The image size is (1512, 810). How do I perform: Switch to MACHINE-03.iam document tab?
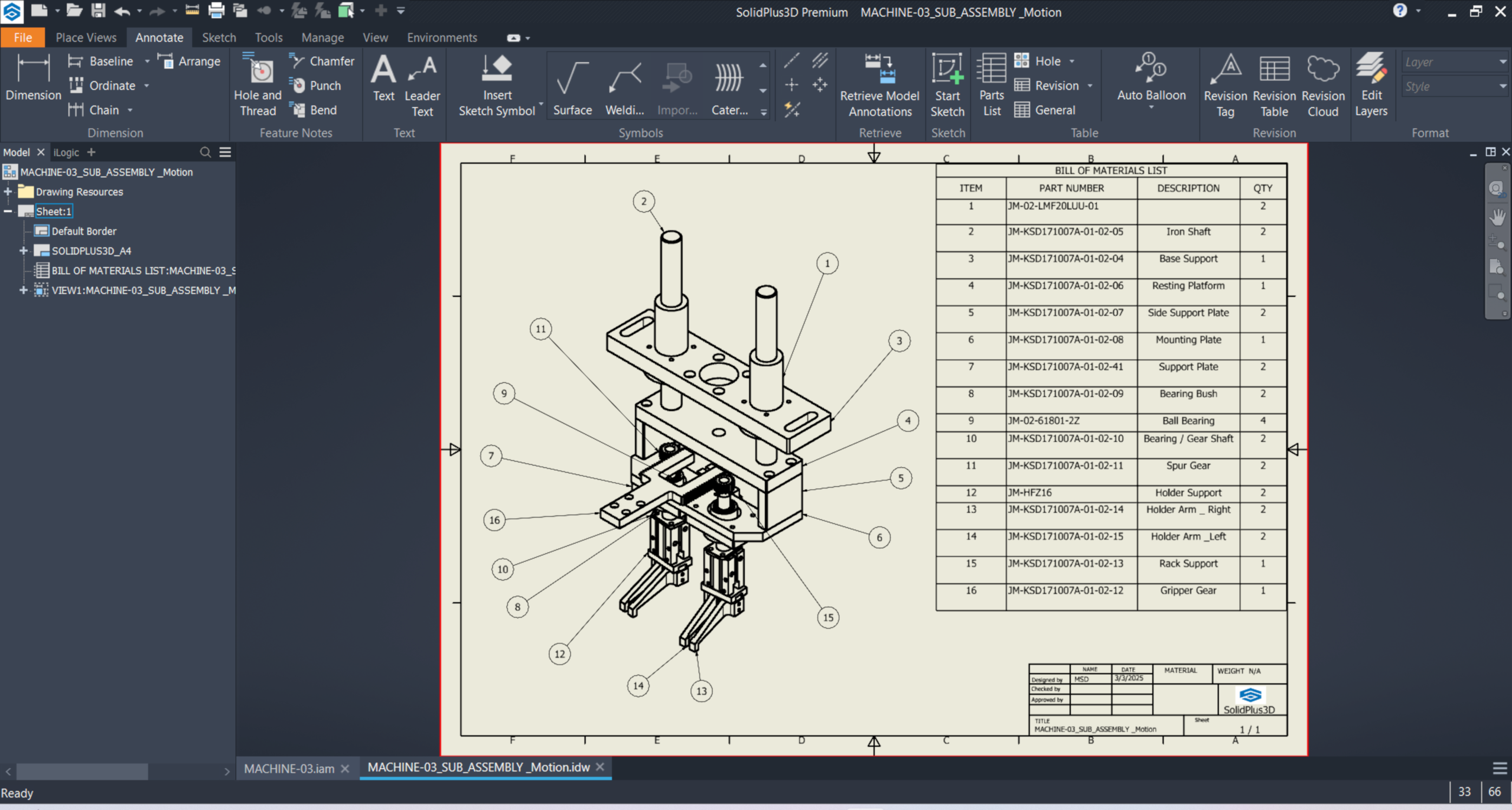point(289,768)
